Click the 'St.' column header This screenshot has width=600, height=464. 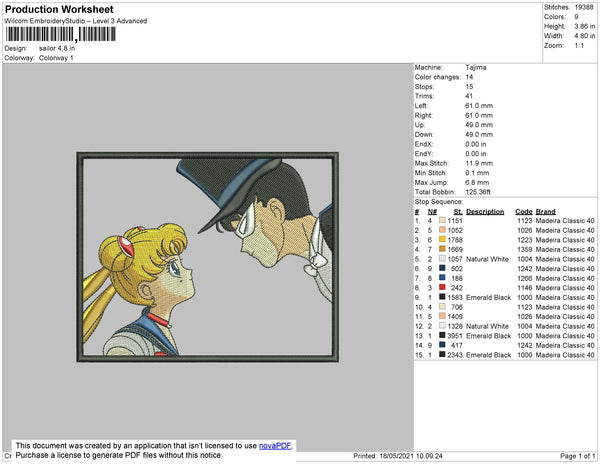[458, 212]
